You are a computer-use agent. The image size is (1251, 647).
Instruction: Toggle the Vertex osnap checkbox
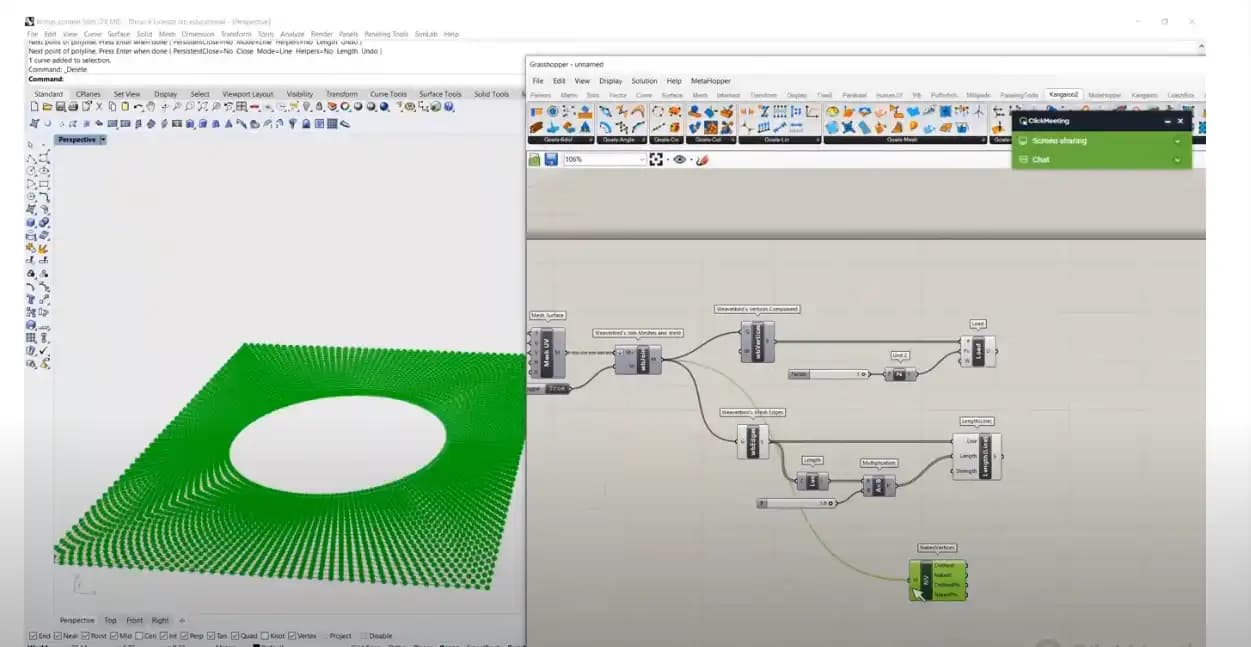[x=291, y=636]
